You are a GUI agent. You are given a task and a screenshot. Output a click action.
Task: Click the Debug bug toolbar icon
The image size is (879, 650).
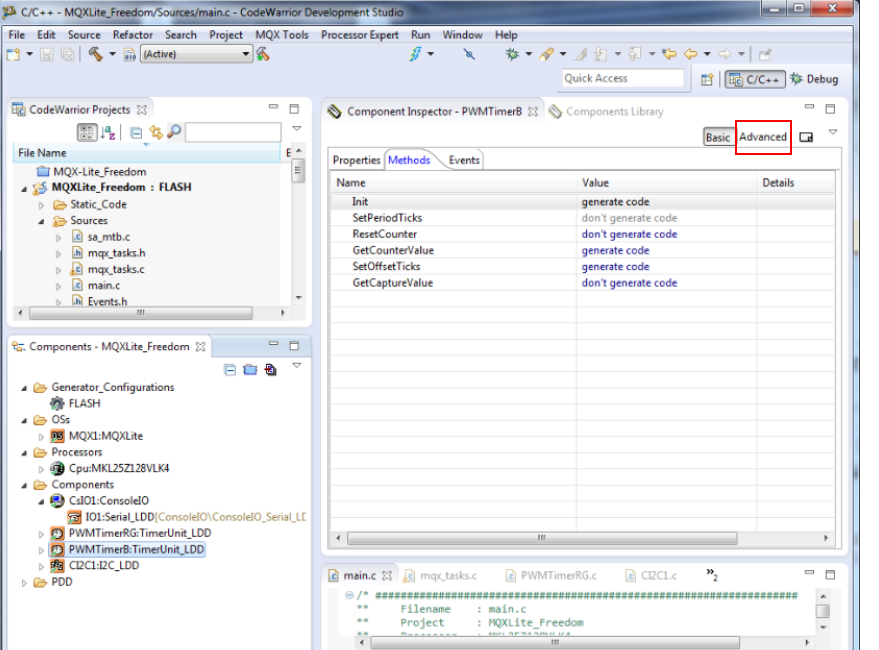click(x=512, y=54)
